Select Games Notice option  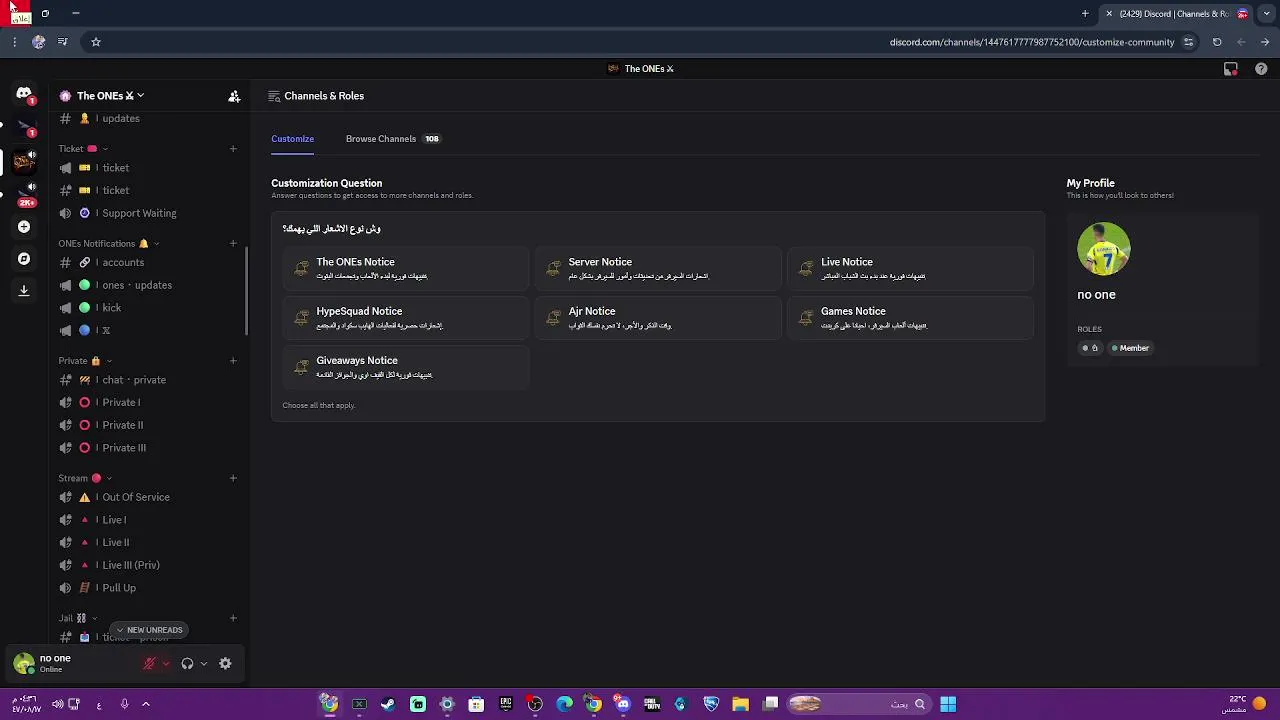911,318
